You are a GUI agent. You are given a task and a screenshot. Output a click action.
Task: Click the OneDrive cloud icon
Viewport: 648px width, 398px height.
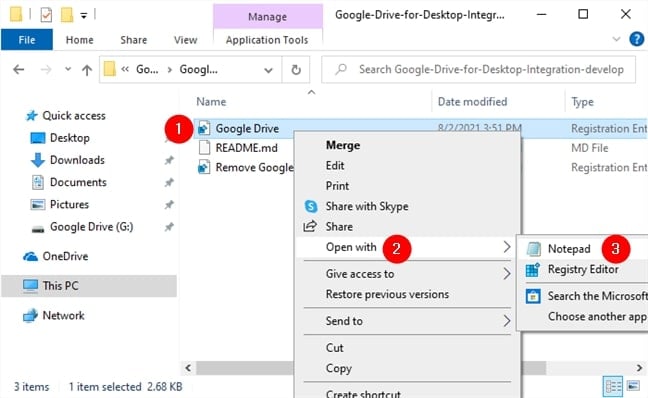point(30,257)
